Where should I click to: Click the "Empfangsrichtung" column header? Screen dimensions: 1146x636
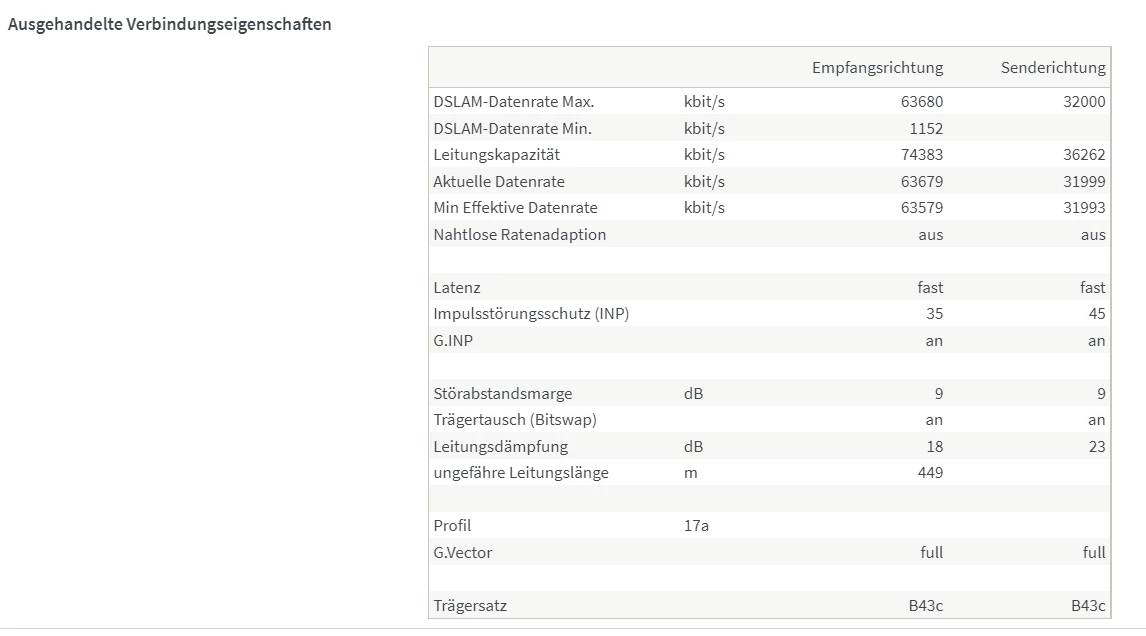click(x=877, y=68)
